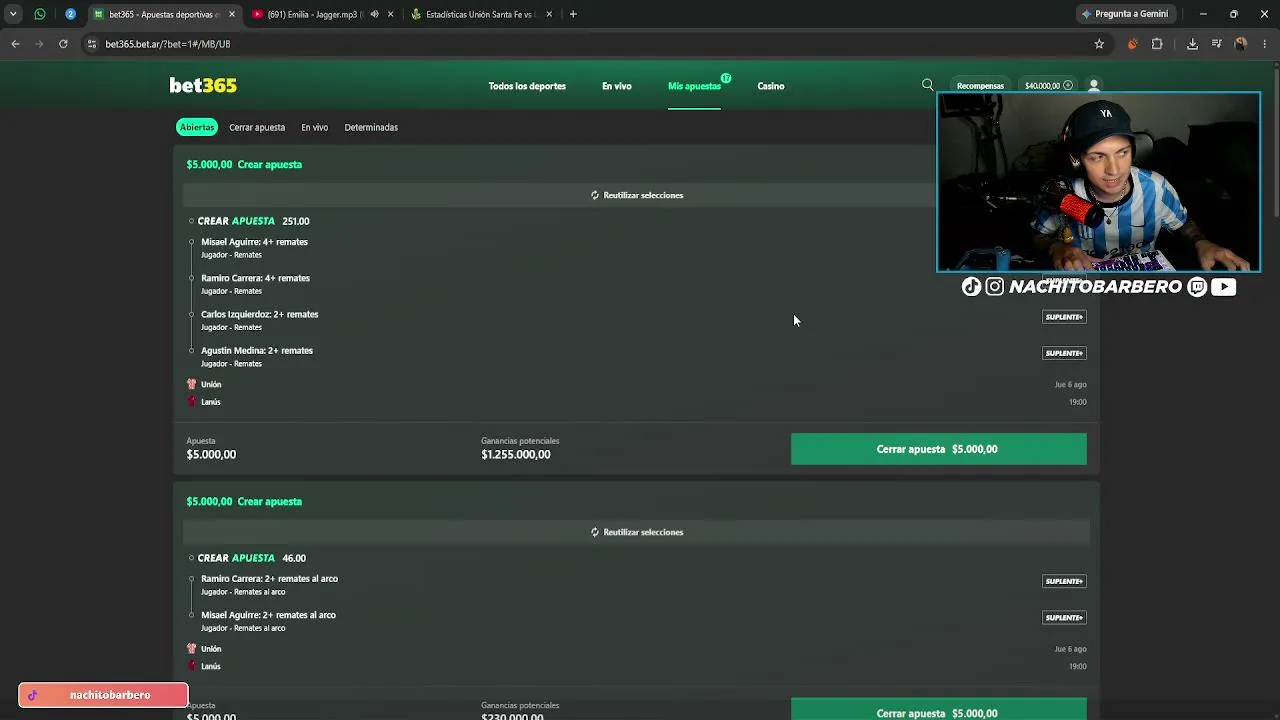
Task: Open the orange extension icon in toolbar
Action: (1132, 44)
